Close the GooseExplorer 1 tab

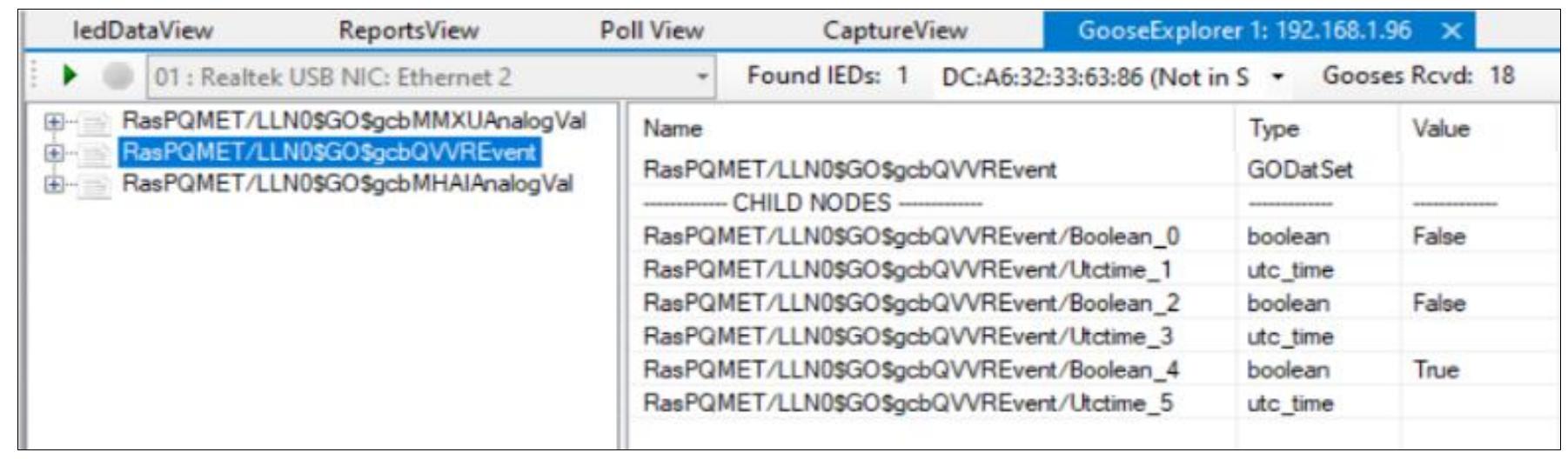1451,31
